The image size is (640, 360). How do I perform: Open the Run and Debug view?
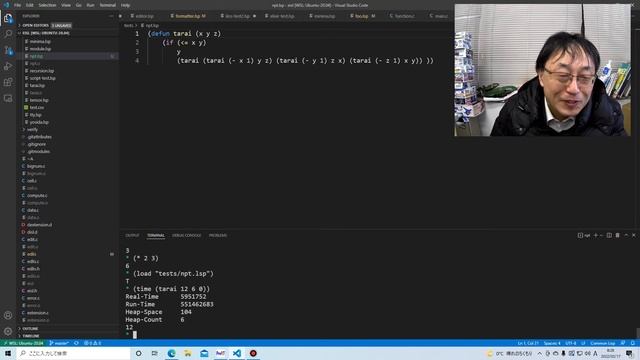coord(8,66)
